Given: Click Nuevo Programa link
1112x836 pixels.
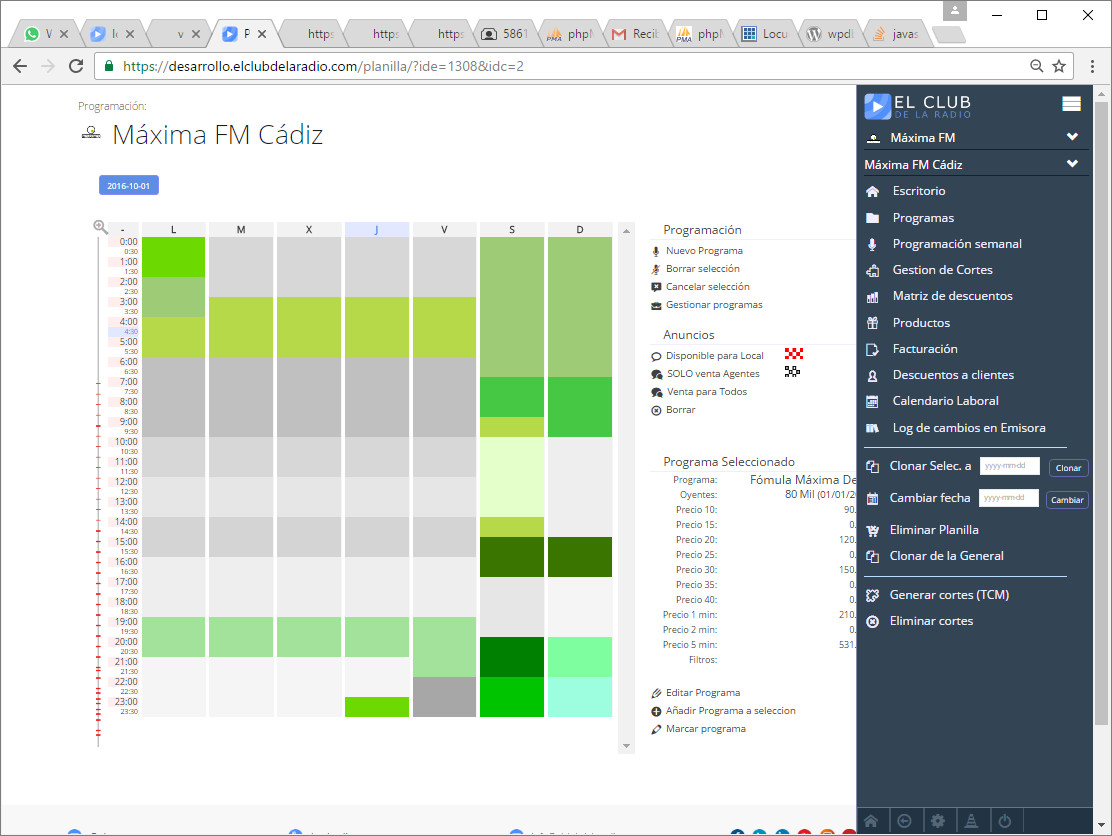Looking at the screenshot, I should [x=704, y=251].
